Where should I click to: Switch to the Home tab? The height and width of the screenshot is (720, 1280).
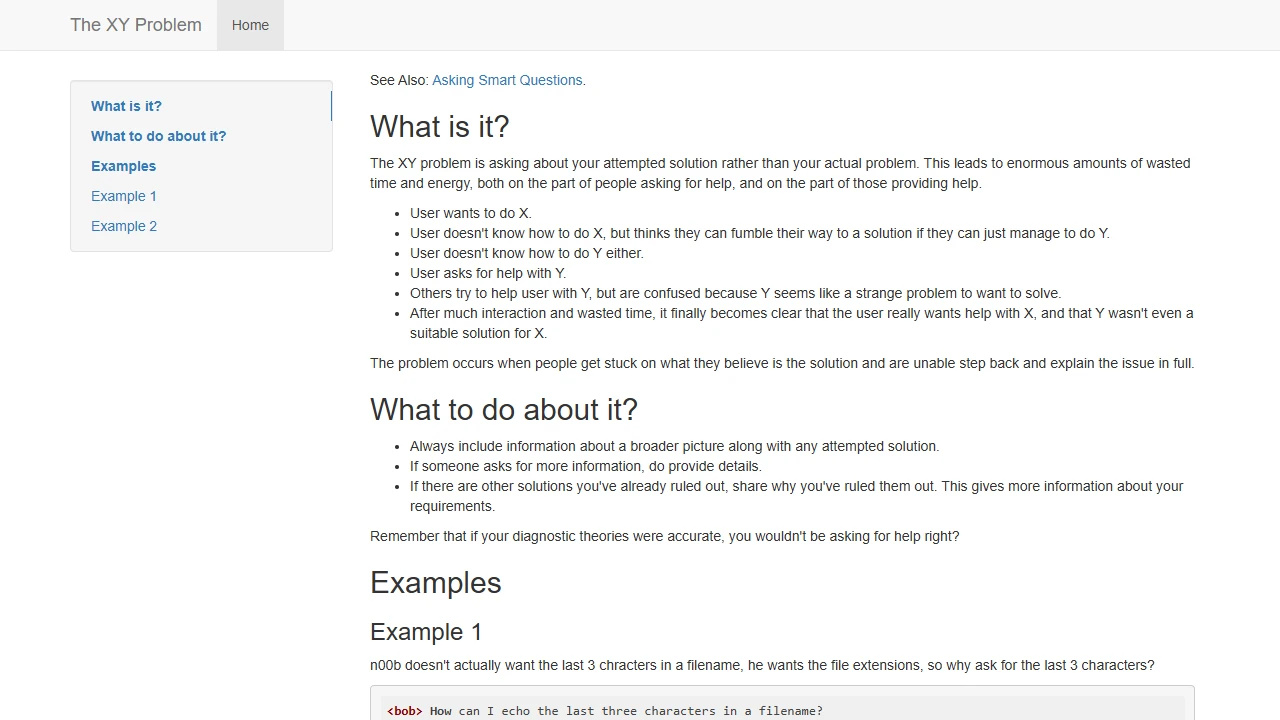click(250, 25)
